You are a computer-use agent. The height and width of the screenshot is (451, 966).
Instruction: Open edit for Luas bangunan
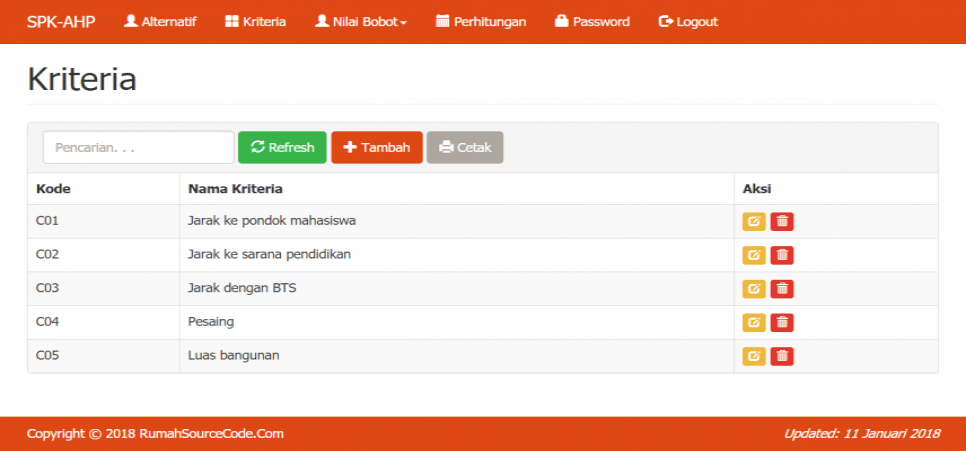point(753,356)
